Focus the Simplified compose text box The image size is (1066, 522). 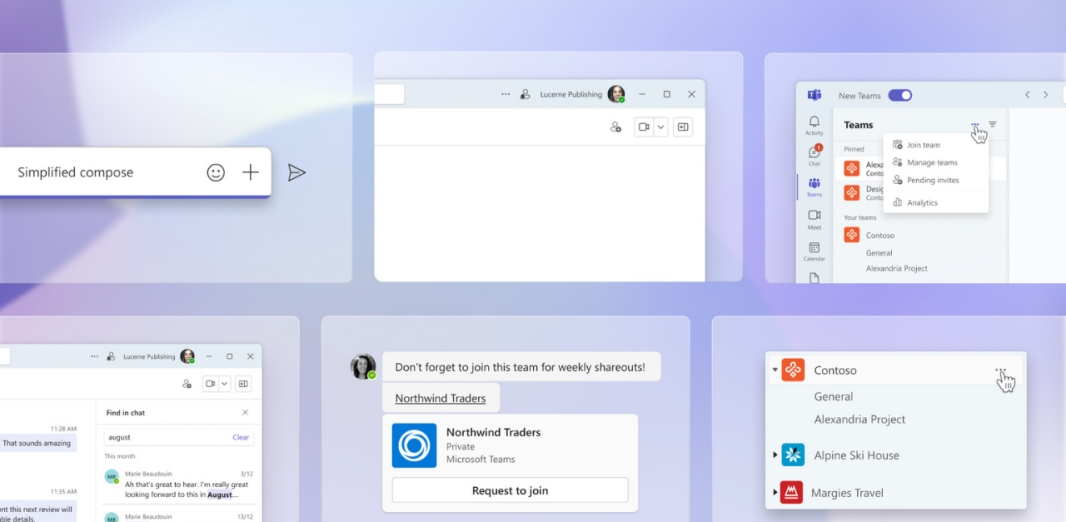(135, 173)
